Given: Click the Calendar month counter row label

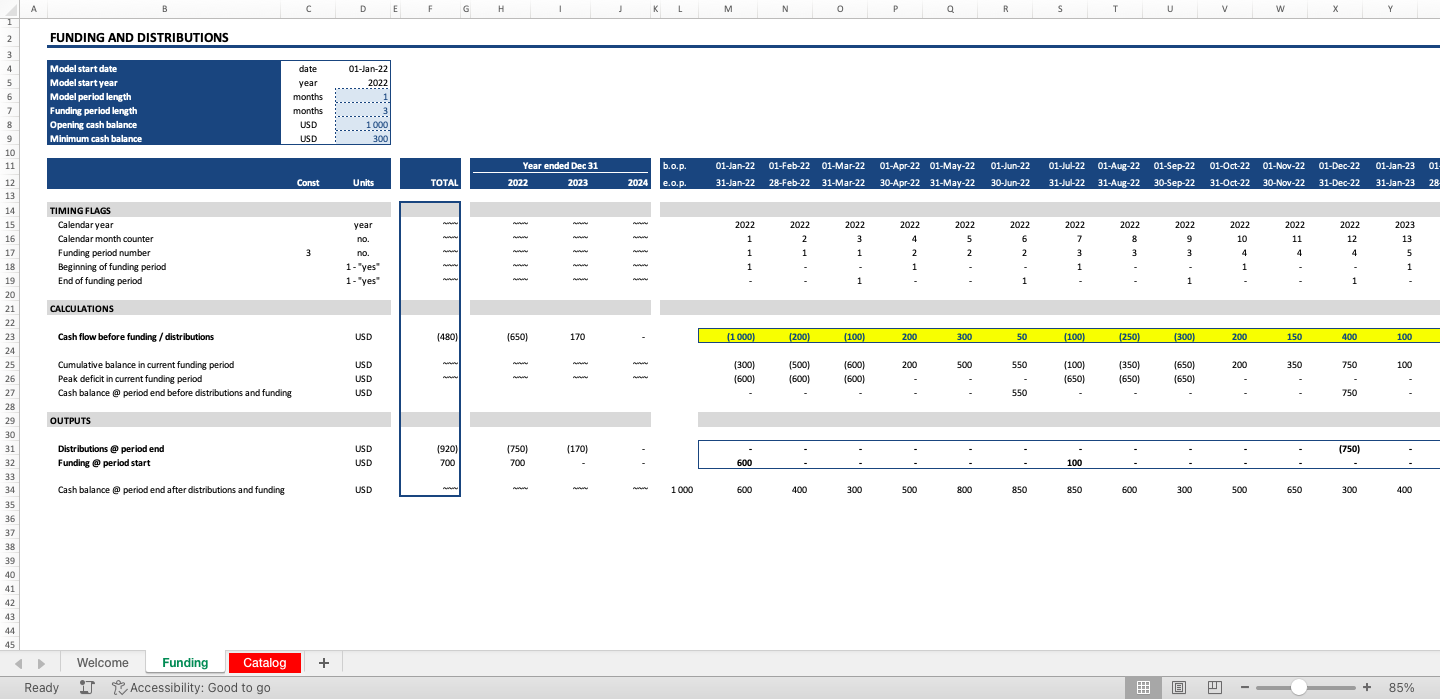Looking at the screenshot, I should [106, 239].
